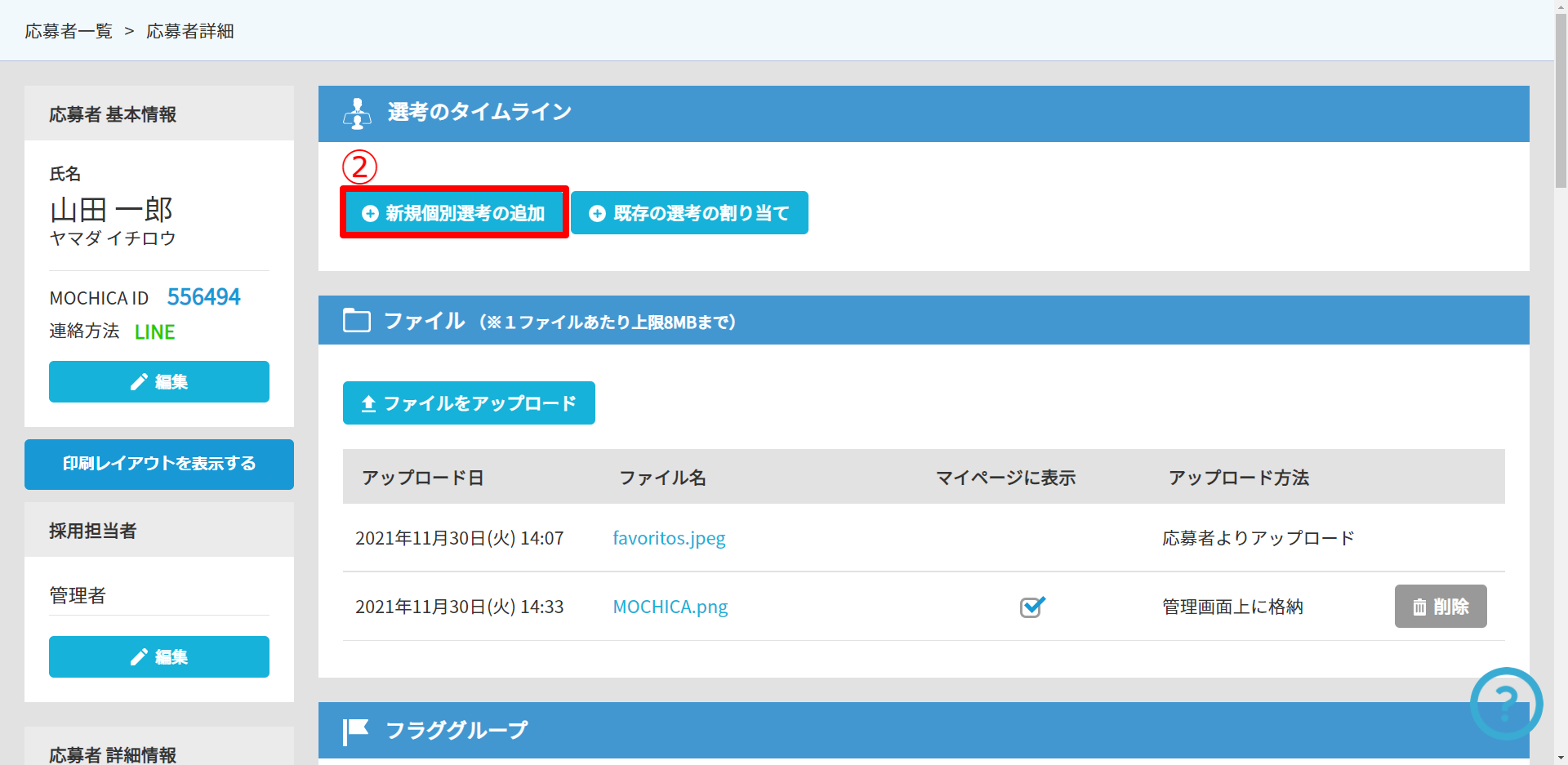
Task: Click the trash icon on 削除 button
Action: (1419, 607)
